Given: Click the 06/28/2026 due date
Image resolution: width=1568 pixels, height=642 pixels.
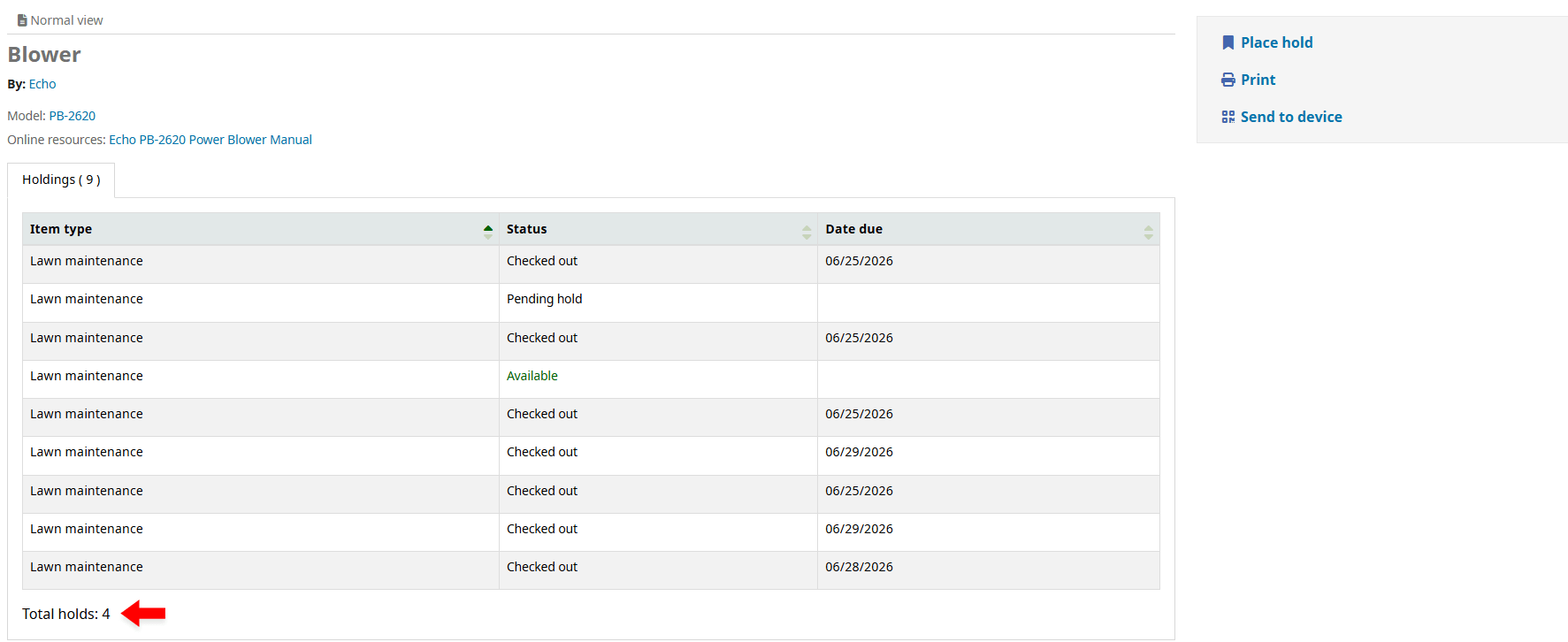Looking at the screenshot, I should click(x=859, y=567).
